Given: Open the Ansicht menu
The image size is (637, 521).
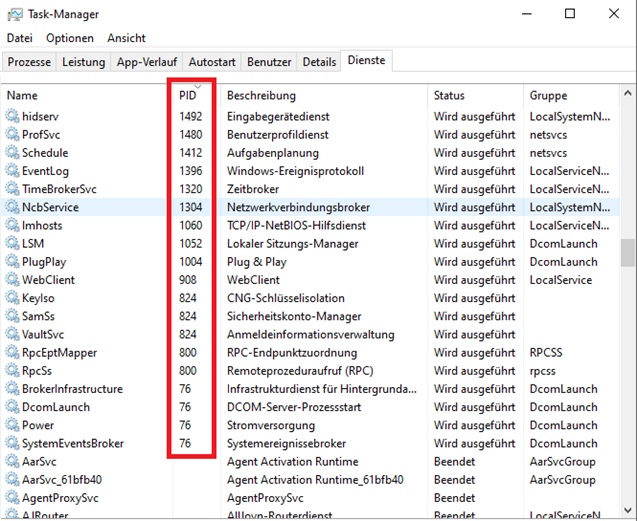Looking at the screenshot, I should (x=126, y=38).
